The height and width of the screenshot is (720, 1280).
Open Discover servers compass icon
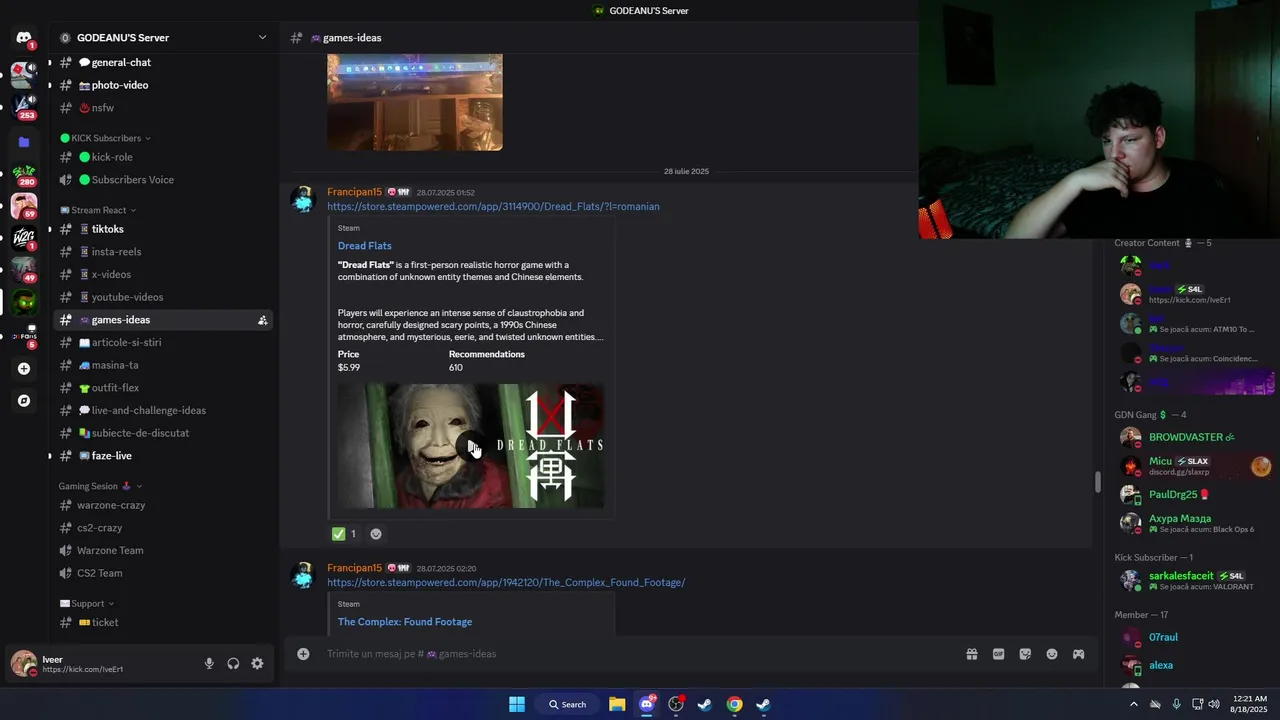point(24,400)
